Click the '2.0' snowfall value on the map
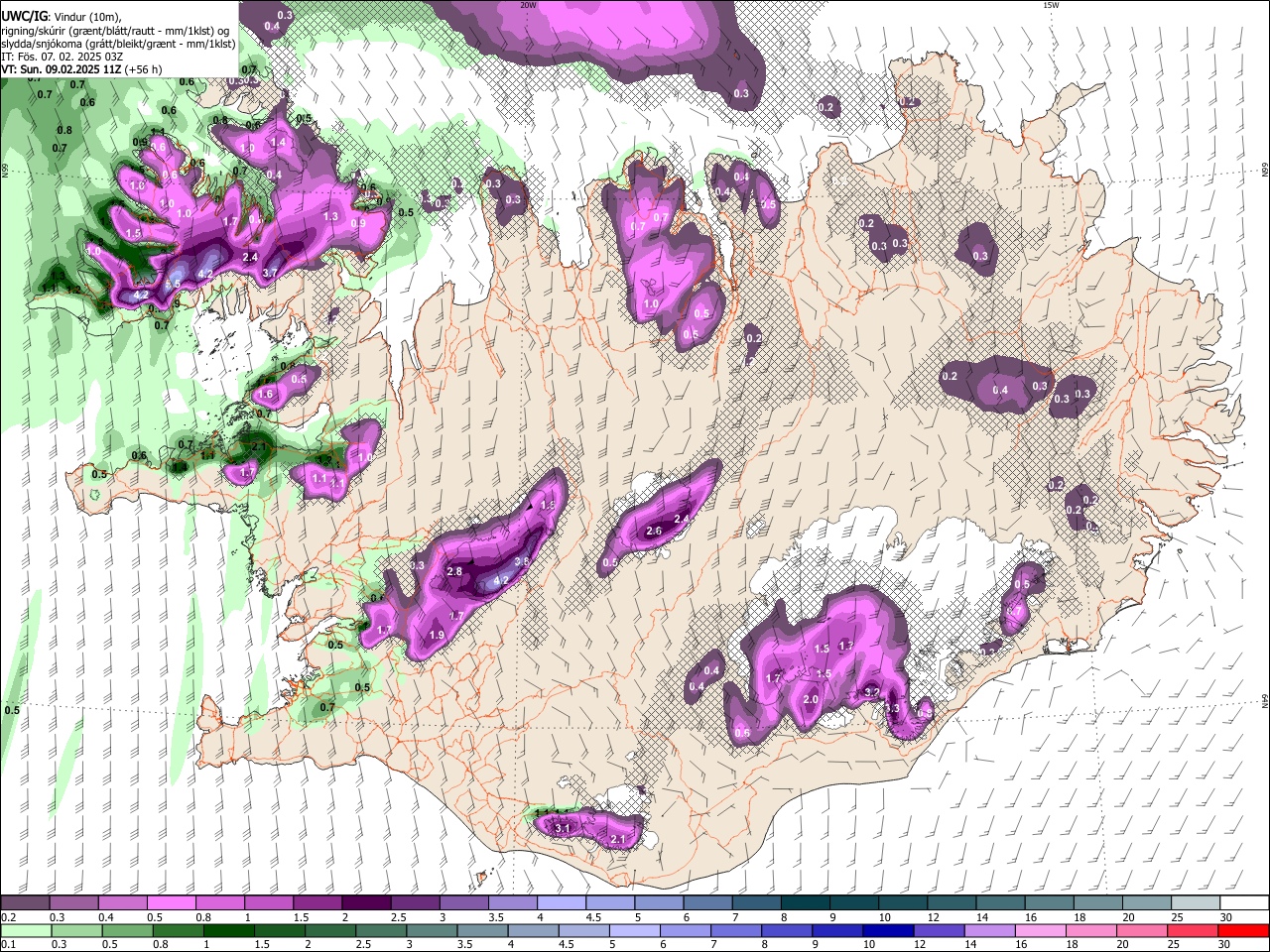The width and height of the screenshot is (1270, 952). pos(811,699)
